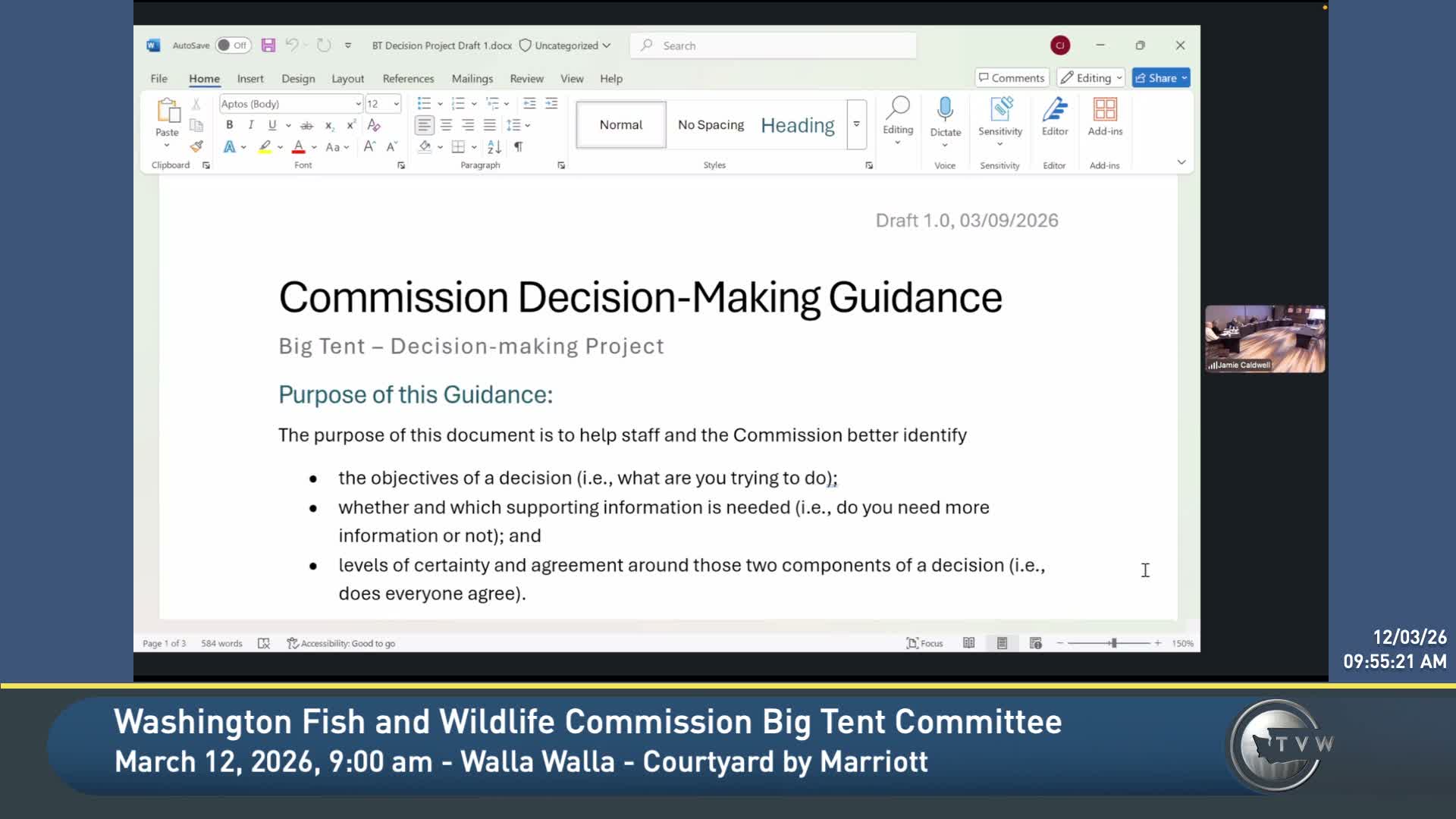Click the zoom slider handle
The height and width of the screenshot is (819, 1456).
coord(1113,643)
